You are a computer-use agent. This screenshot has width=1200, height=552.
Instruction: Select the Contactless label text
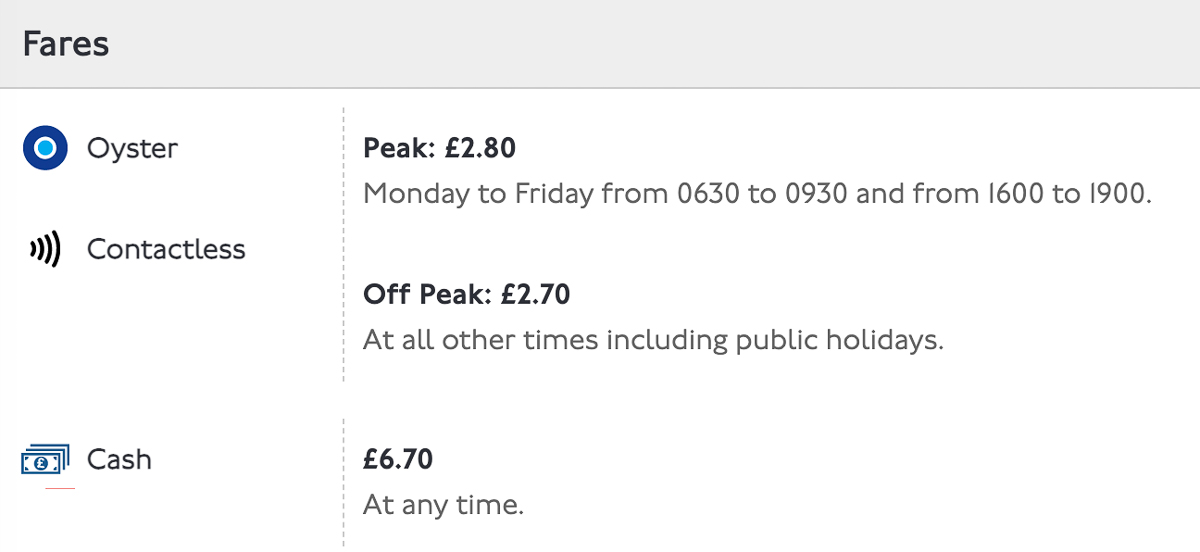166,249
